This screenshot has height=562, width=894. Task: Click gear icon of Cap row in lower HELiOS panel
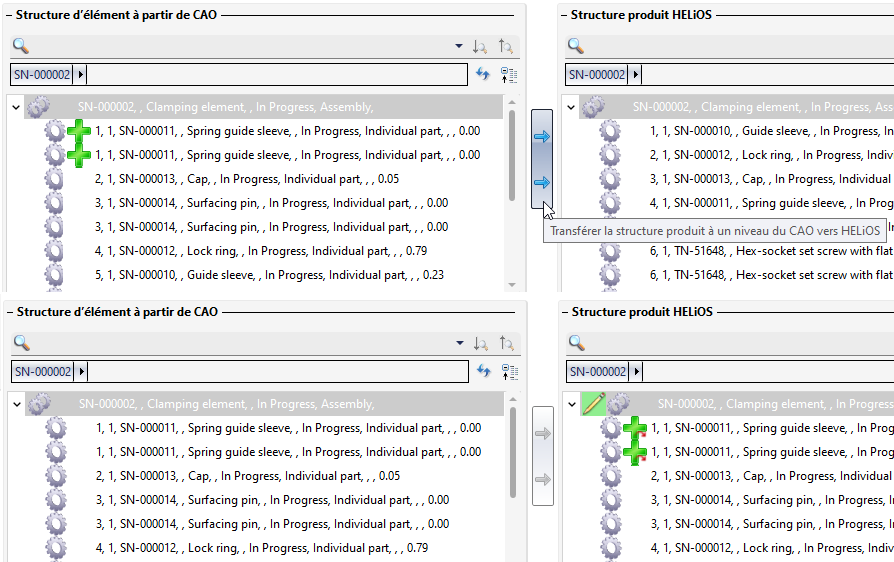pos(611,476)
